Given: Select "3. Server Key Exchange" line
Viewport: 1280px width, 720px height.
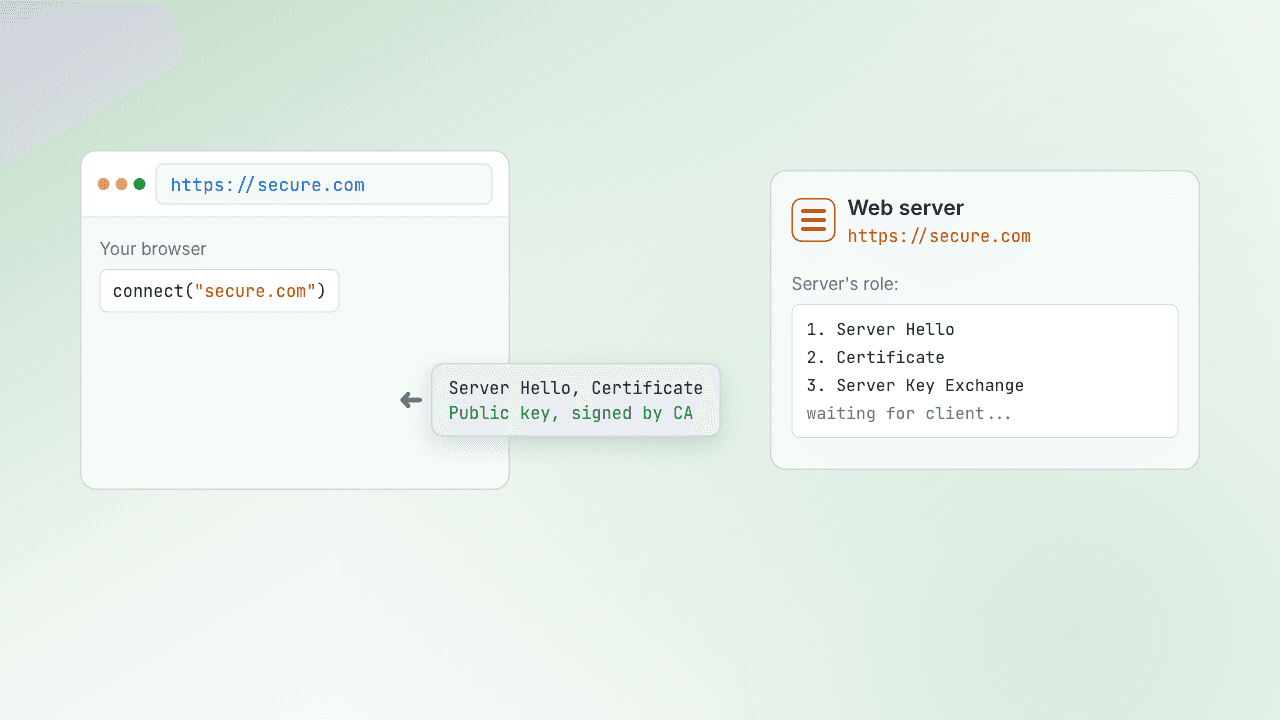Looking at the screenshot, I should [x=915, y=385].
